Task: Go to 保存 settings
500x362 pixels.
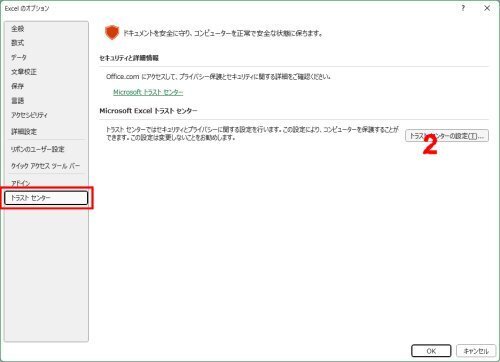Action: point(18,86)
